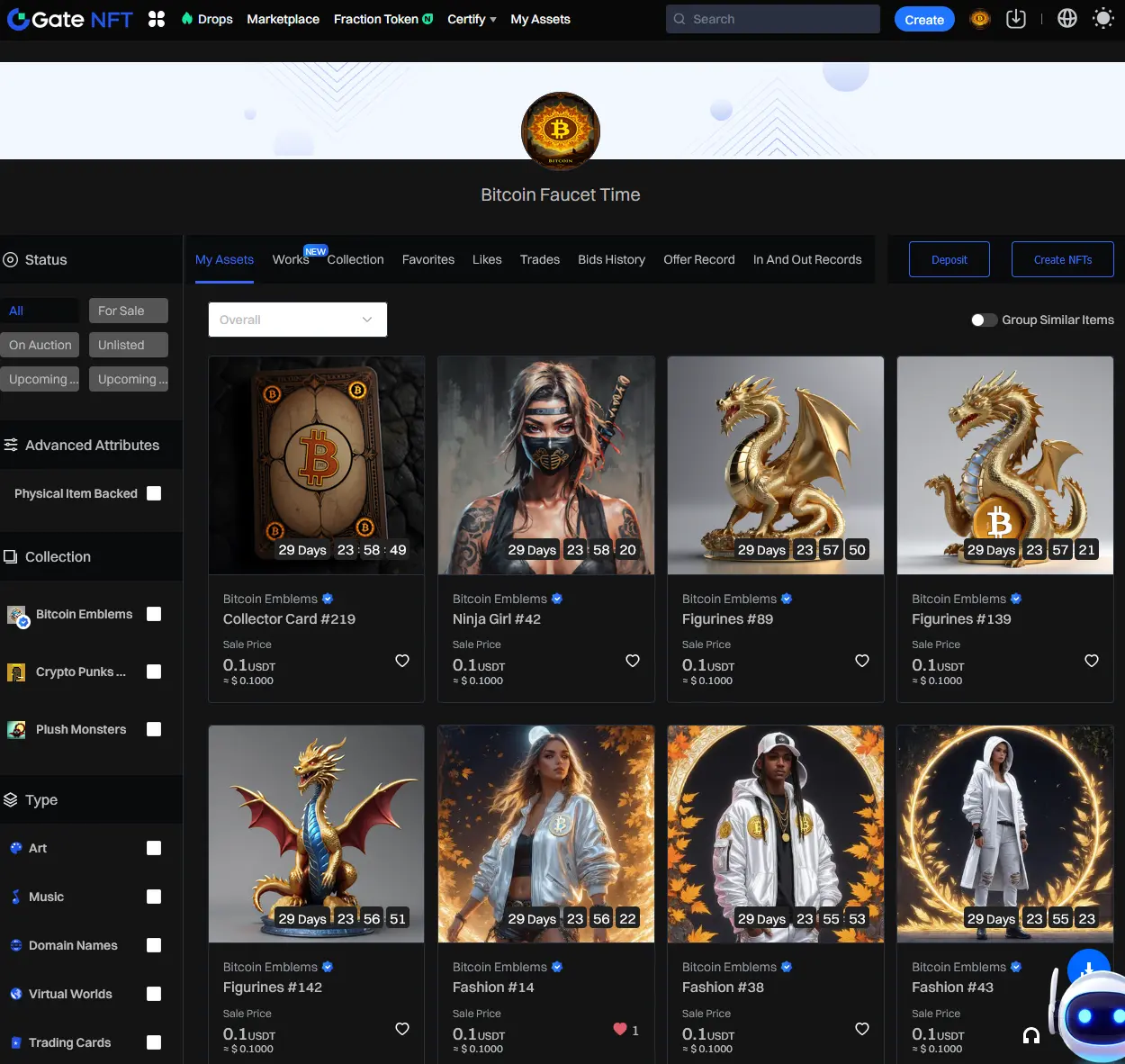Switch to the Offer Record tab
Screen dimensions: 1125x1064
699,259
